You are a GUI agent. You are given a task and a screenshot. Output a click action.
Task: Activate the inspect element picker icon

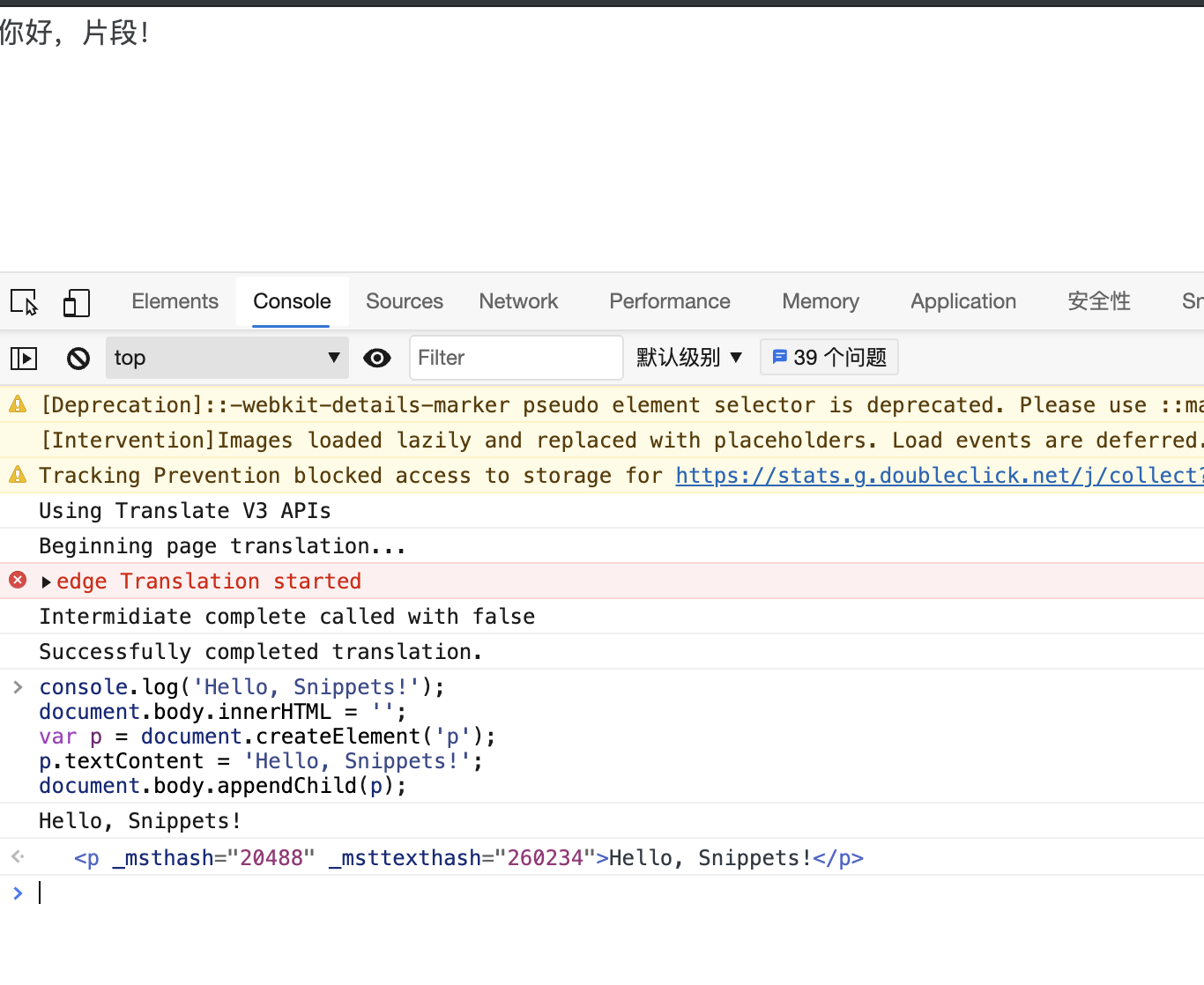(25, 302)
